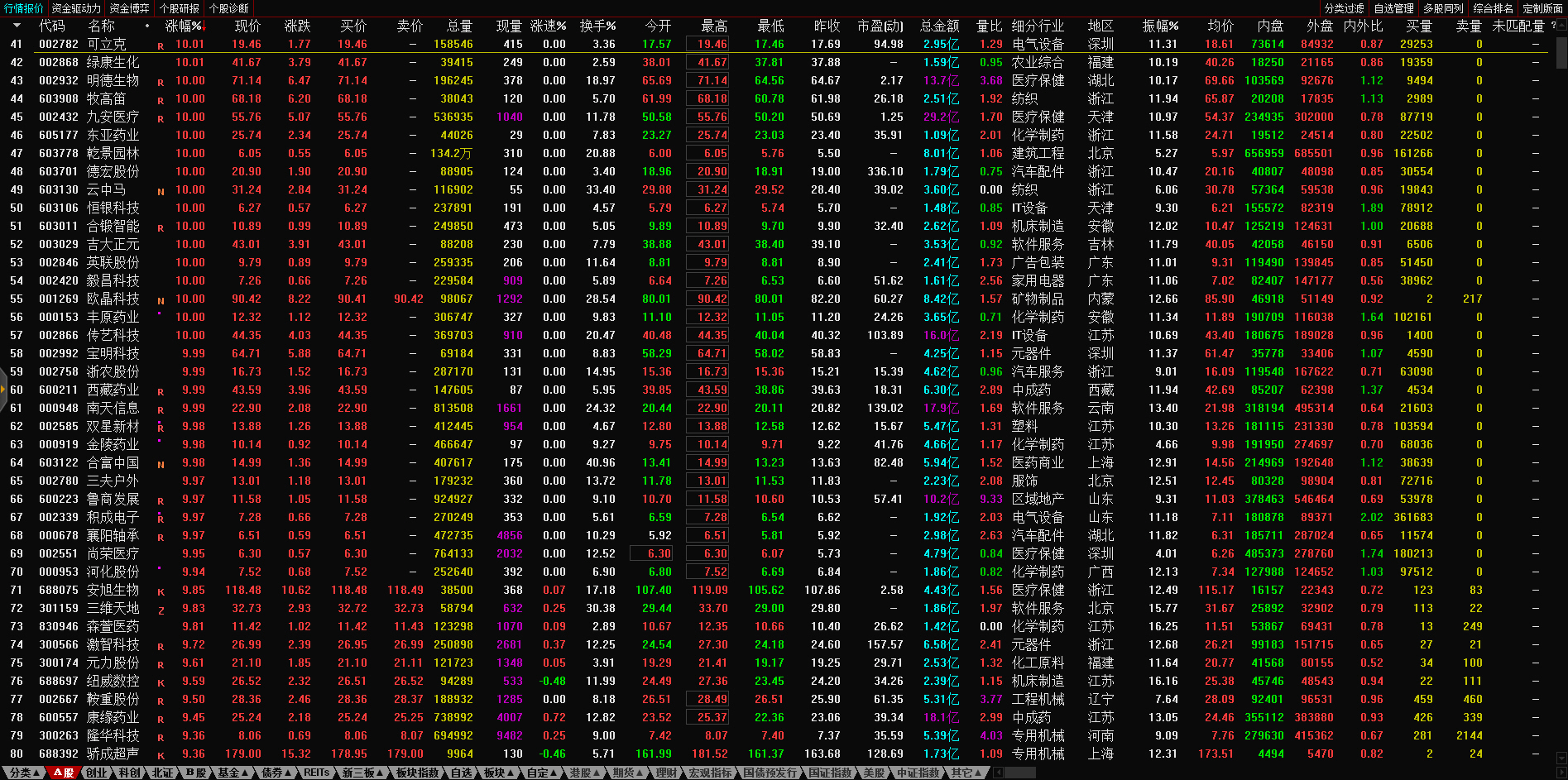Viewport: 1568px width, 780px height.
Task: Click the dot marker column header
Action: point(147,26)
